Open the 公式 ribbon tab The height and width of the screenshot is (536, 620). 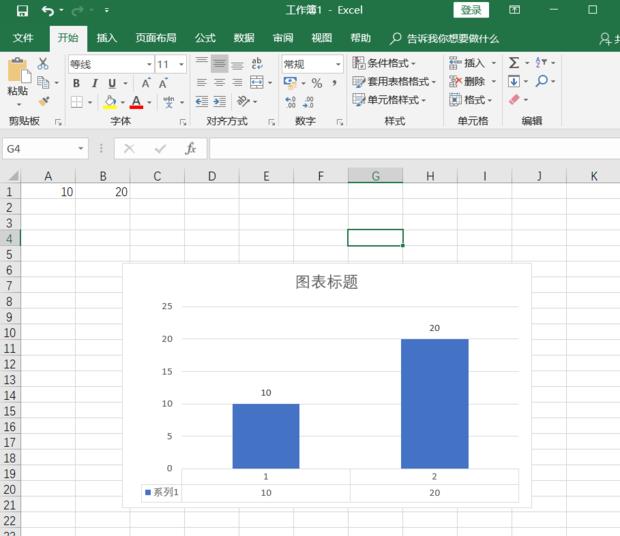coord(205,38)
